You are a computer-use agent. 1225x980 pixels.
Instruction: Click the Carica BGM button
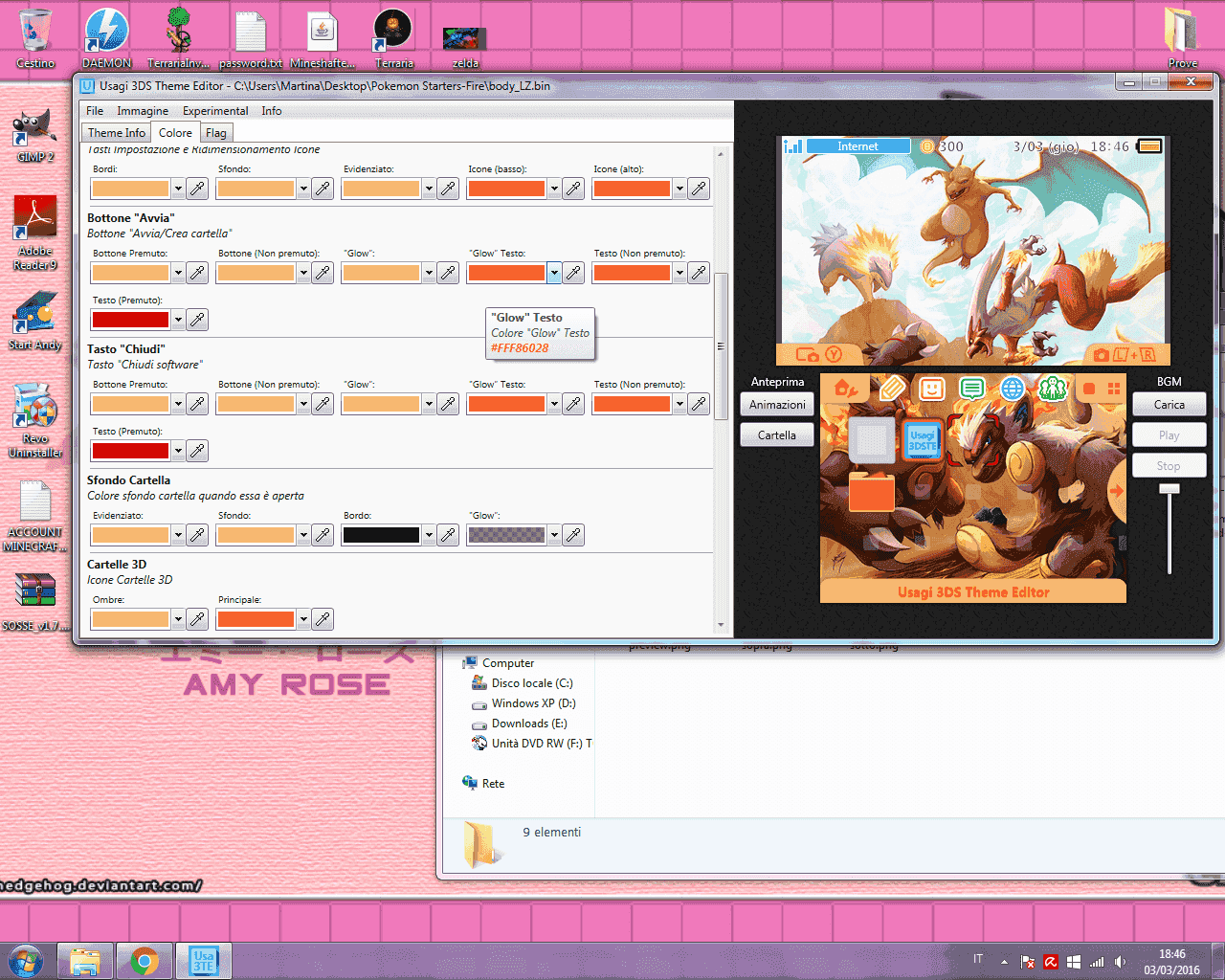(1169, 405)
